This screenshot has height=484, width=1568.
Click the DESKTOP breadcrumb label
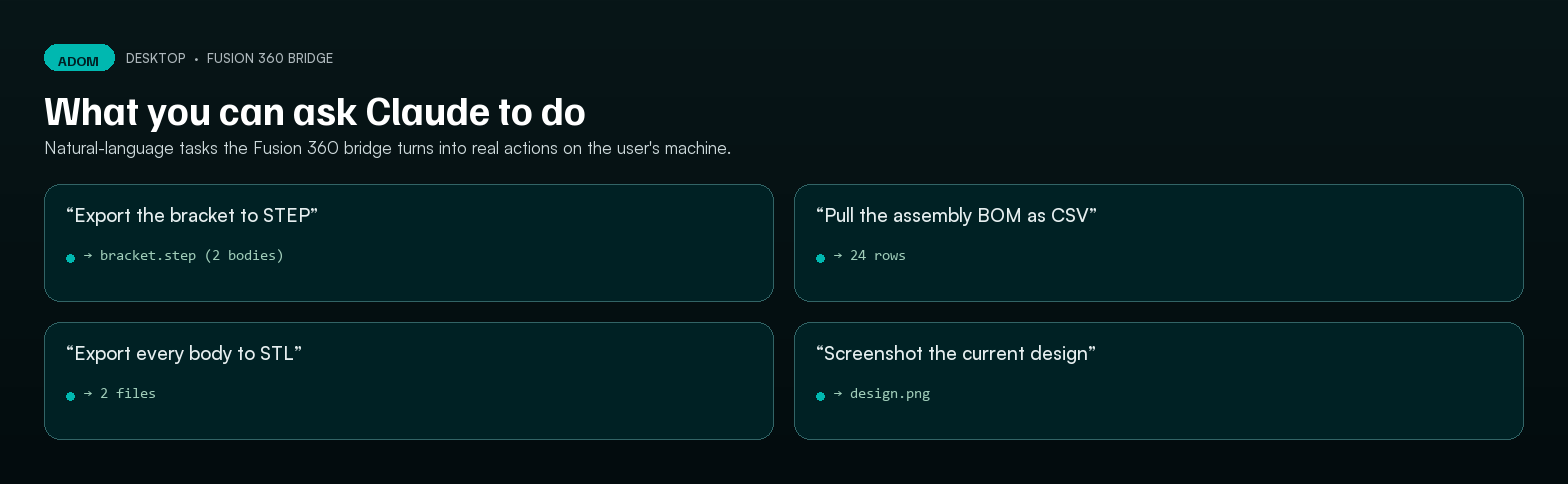156,58
